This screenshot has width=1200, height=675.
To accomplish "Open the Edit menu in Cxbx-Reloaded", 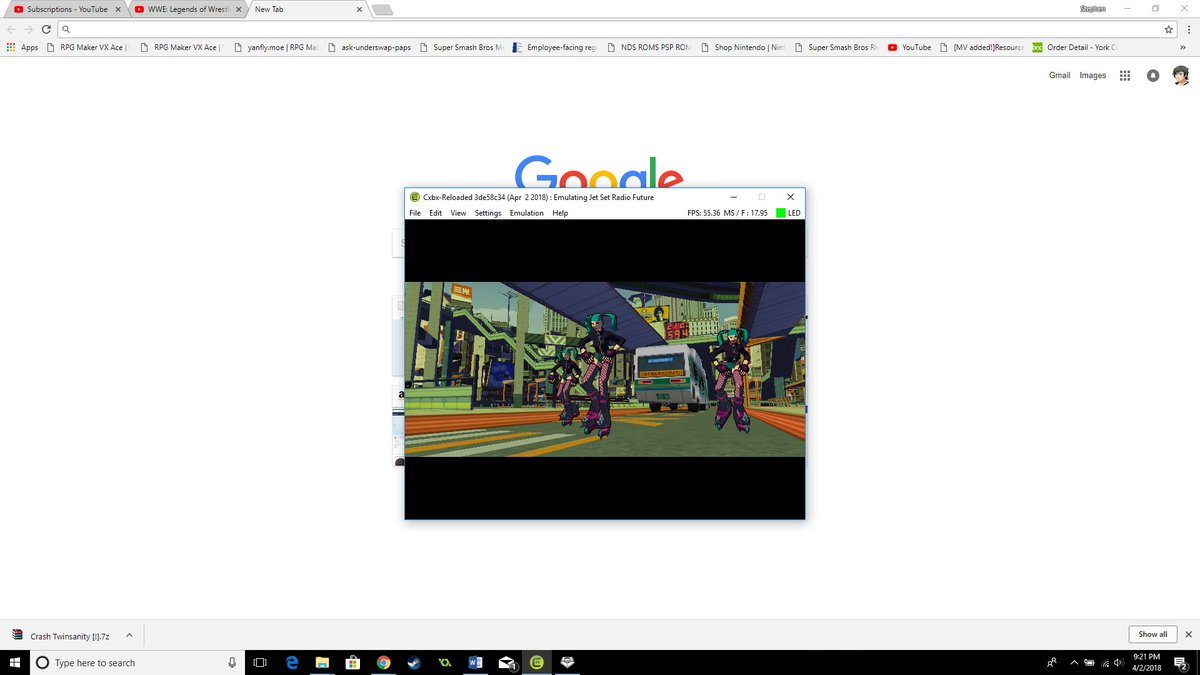I will pyautogui.click(x=436, y=213).
